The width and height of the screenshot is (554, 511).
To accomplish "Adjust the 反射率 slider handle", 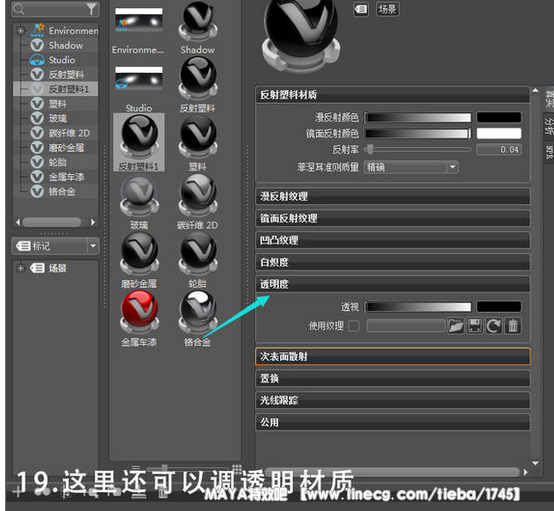I will pos(370,149).
